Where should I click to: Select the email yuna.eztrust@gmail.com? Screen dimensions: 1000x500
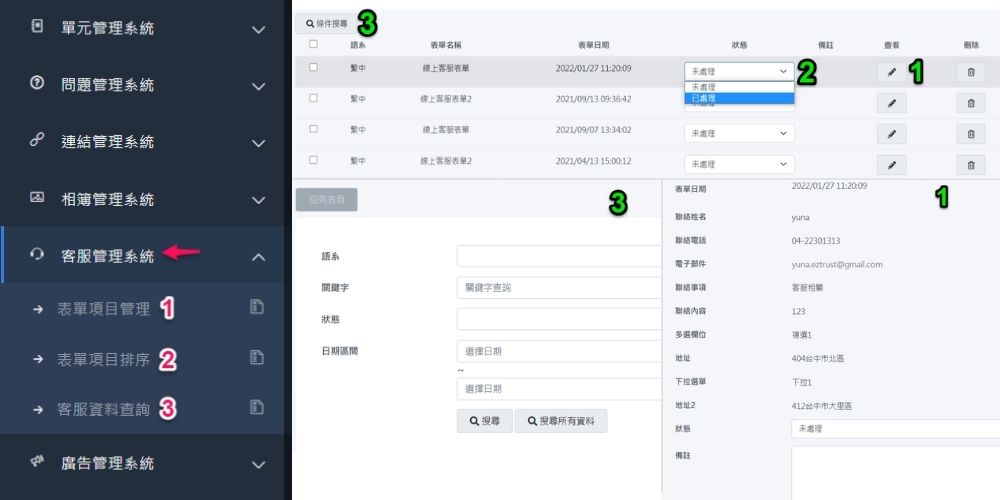point(837,264)
